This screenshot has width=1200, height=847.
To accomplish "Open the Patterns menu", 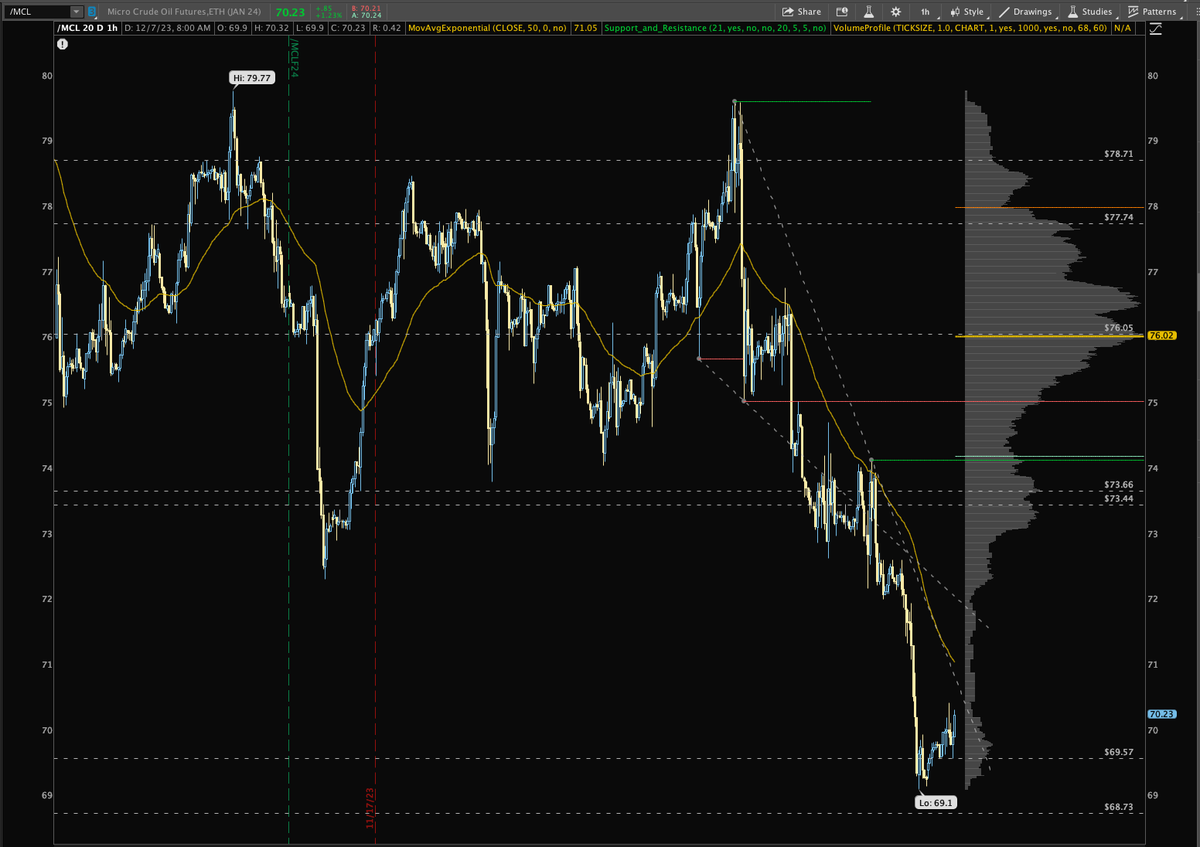I will coord(1152,11).
